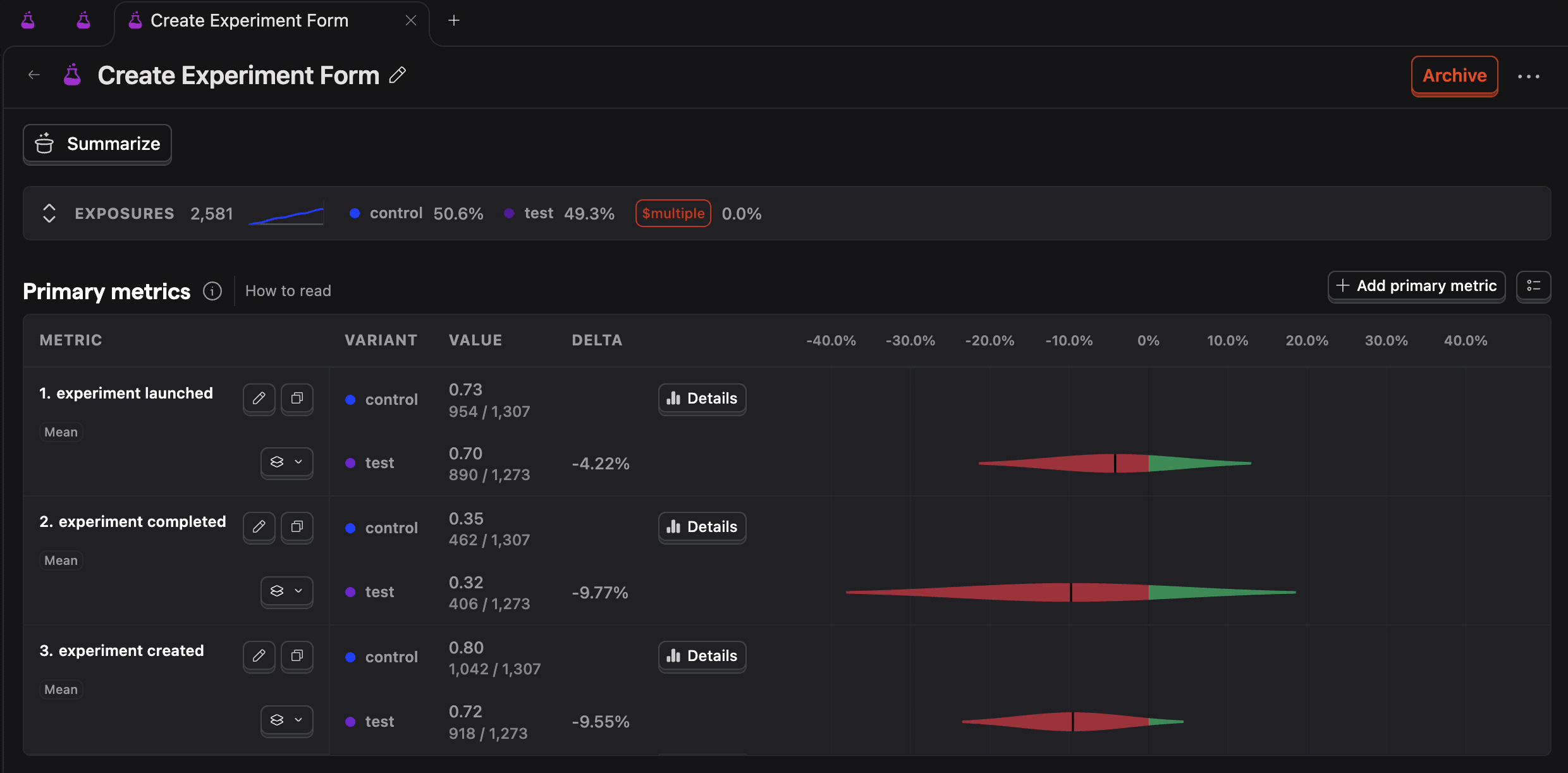Open a new tab with plus
This screenshot has width=1568, height=773.
[x=453, y=21]
